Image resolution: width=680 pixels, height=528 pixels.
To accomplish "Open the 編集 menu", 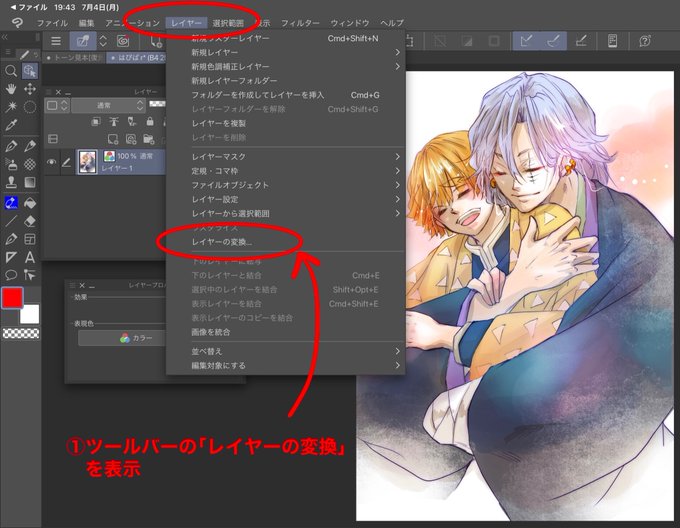I will pos(86,23).
